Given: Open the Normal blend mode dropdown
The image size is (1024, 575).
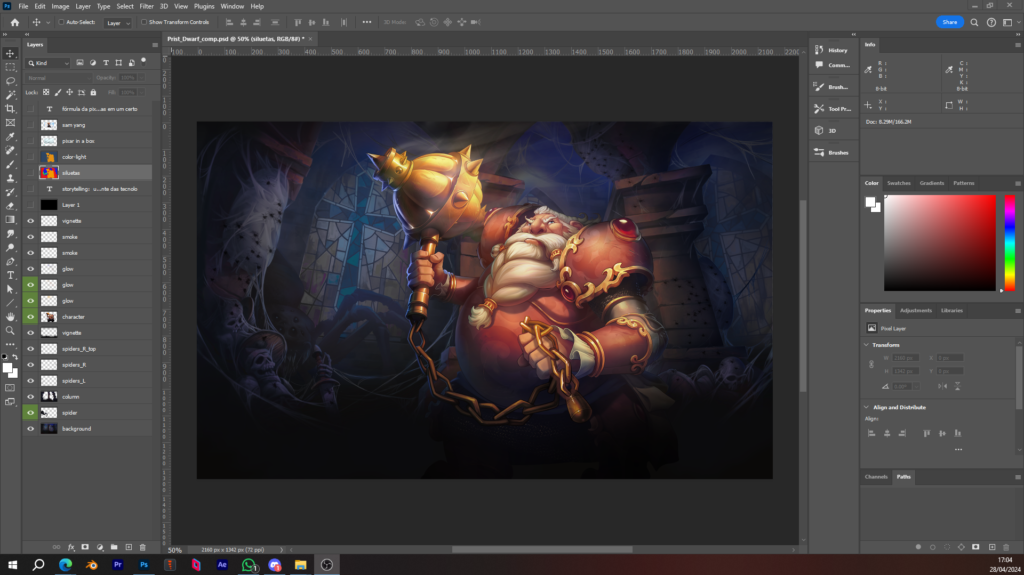Looking at the screenshot, I should coord(58,78).
